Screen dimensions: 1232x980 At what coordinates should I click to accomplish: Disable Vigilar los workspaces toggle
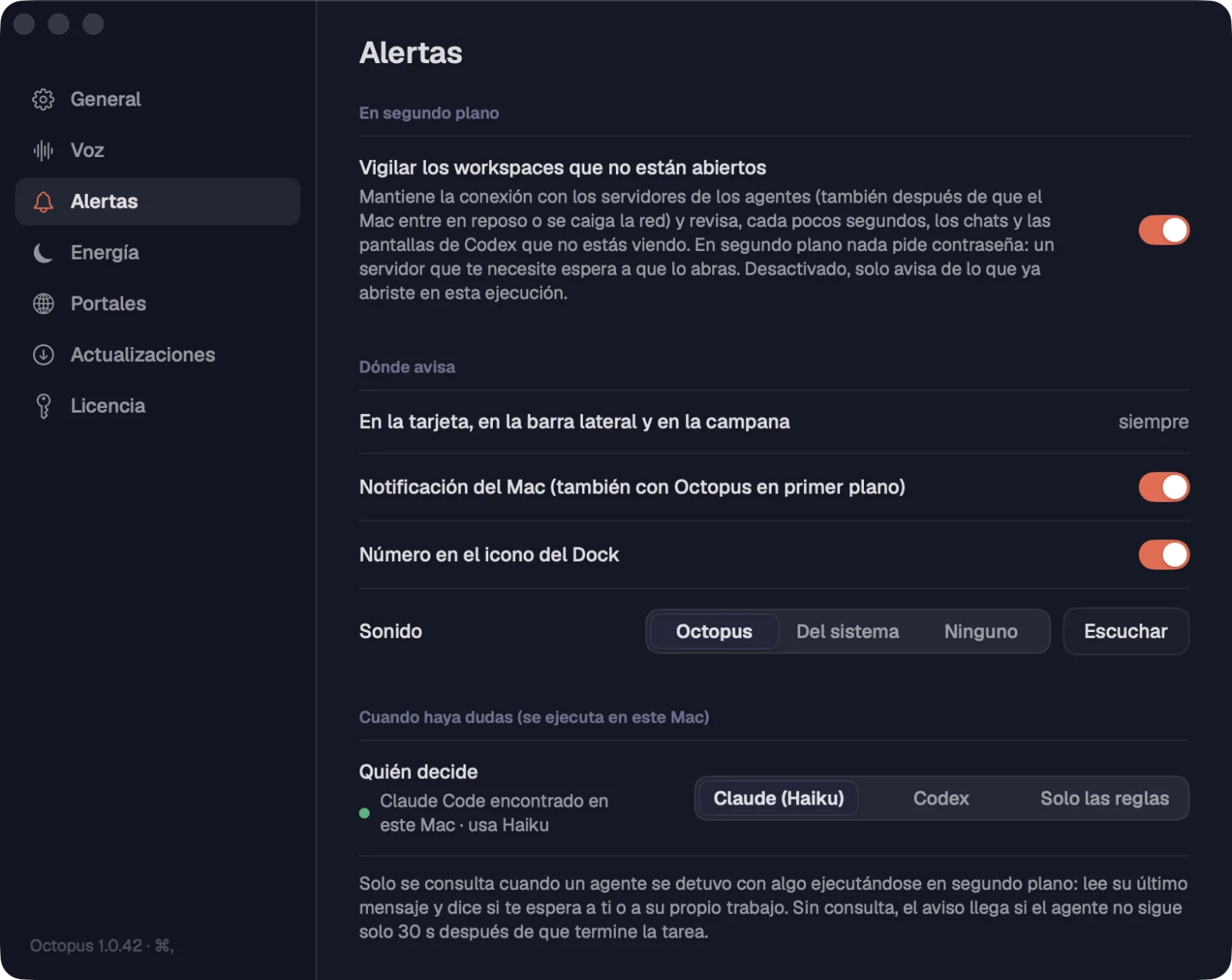1163,229
